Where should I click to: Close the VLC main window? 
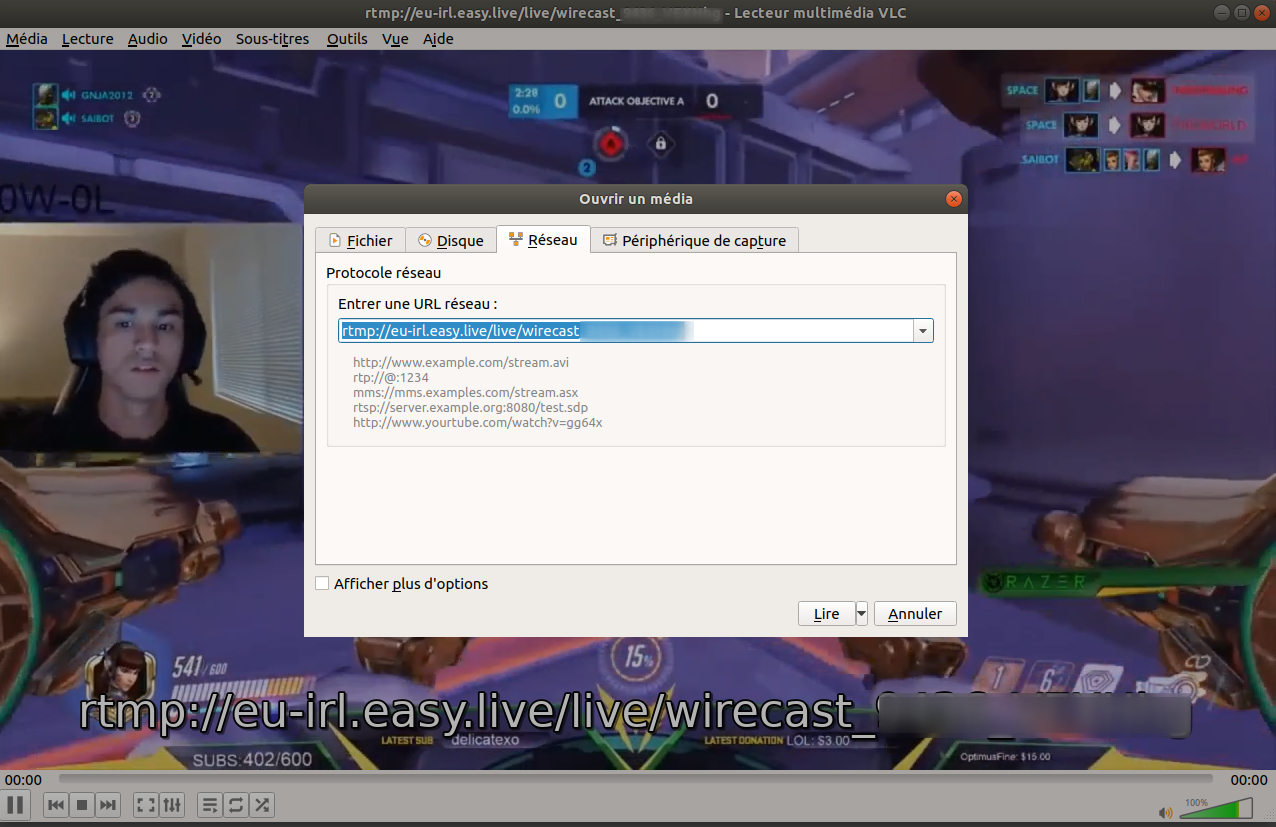1260,13
